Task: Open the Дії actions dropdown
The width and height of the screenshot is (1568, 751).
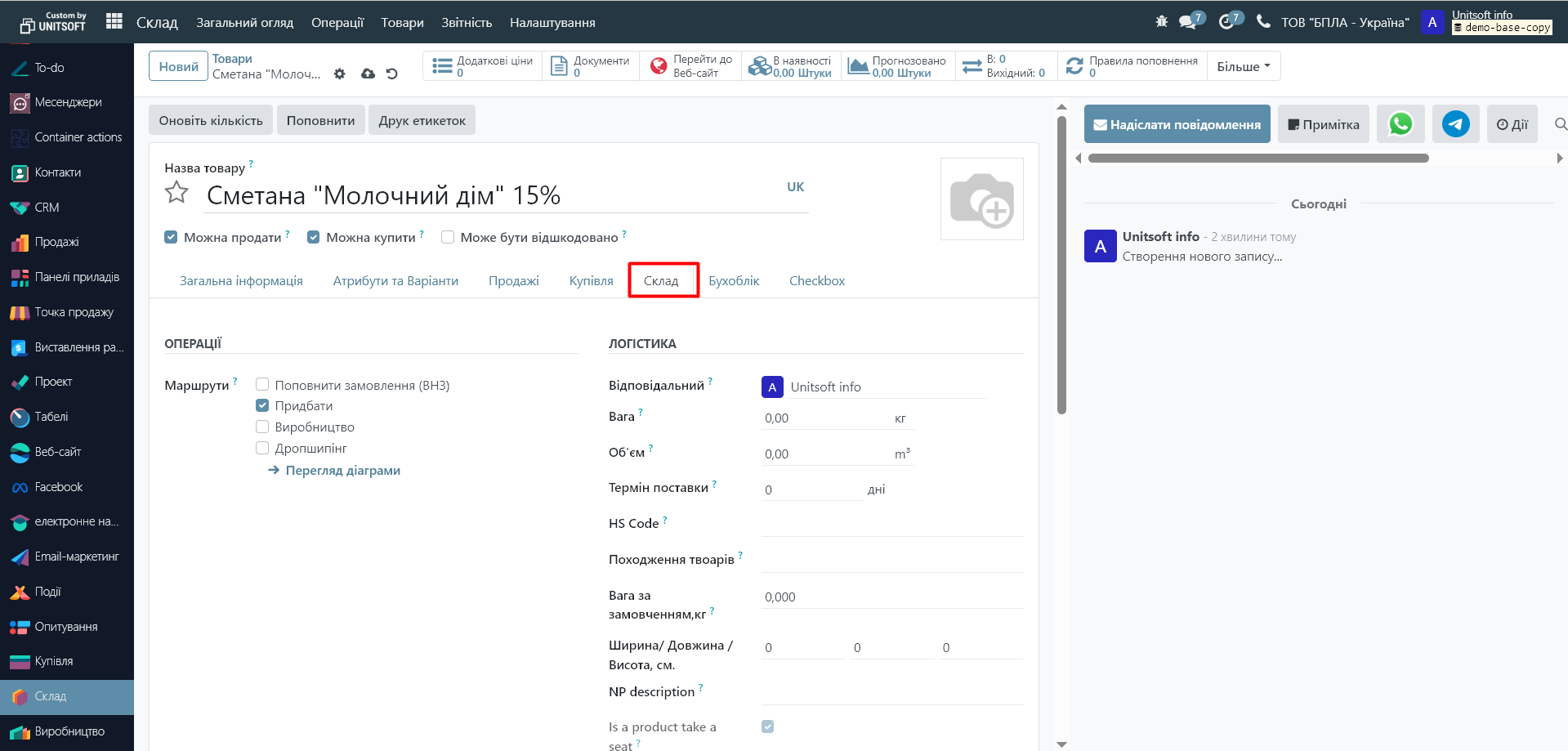Action: 1512,124
